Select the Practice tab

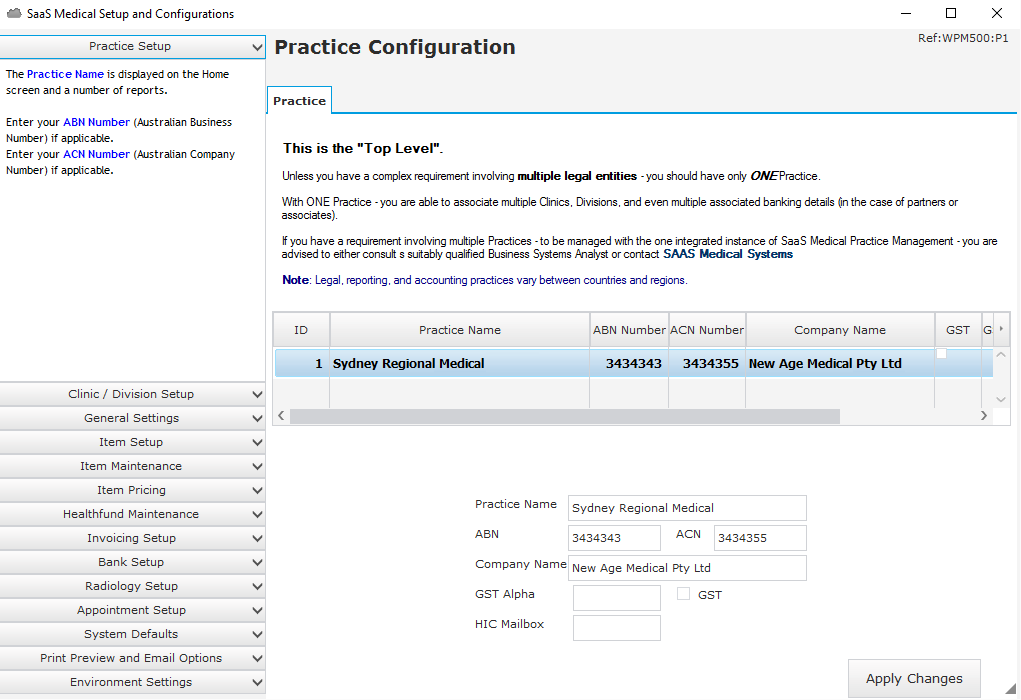tap(300, 100)
